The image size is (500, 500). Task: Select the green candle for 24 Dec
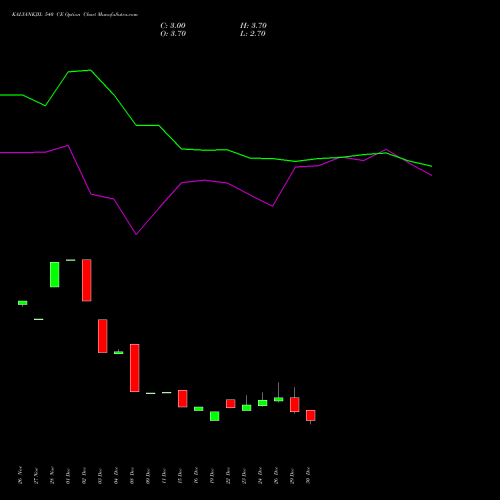coord(263,403)
